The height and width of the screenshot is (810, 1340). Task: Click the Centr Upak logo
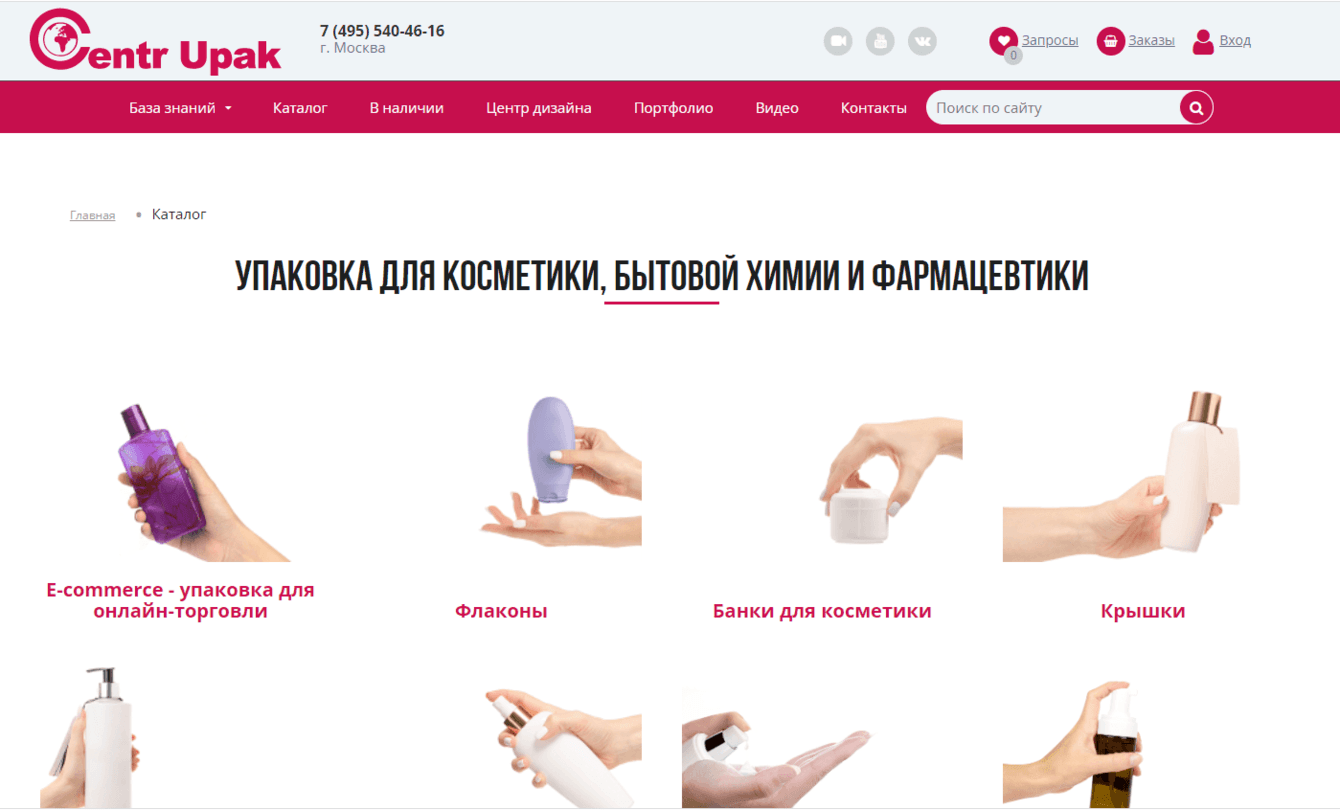[x=156, y=41]
